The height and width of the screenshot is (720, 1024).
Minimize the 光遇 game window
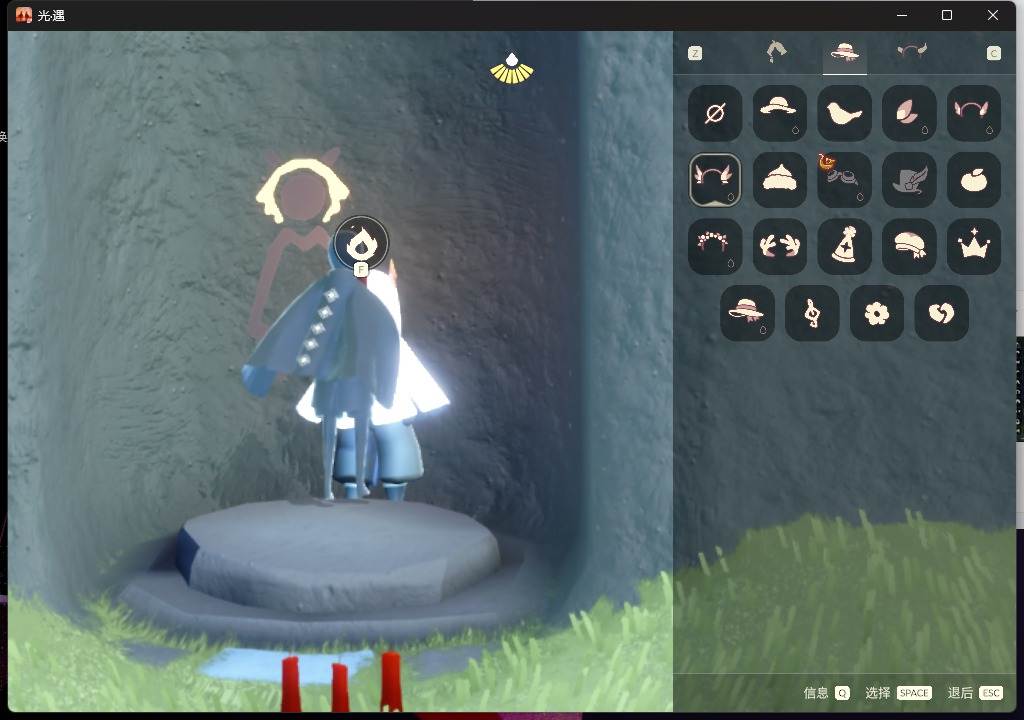coord(902,15)
